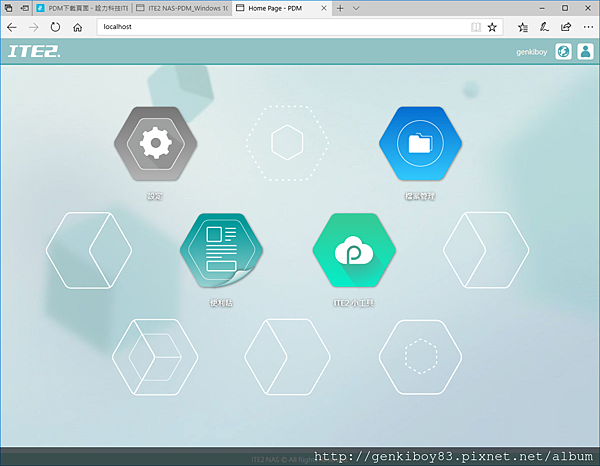
Task: Open the globe language icon
Action: coord(563,51)
